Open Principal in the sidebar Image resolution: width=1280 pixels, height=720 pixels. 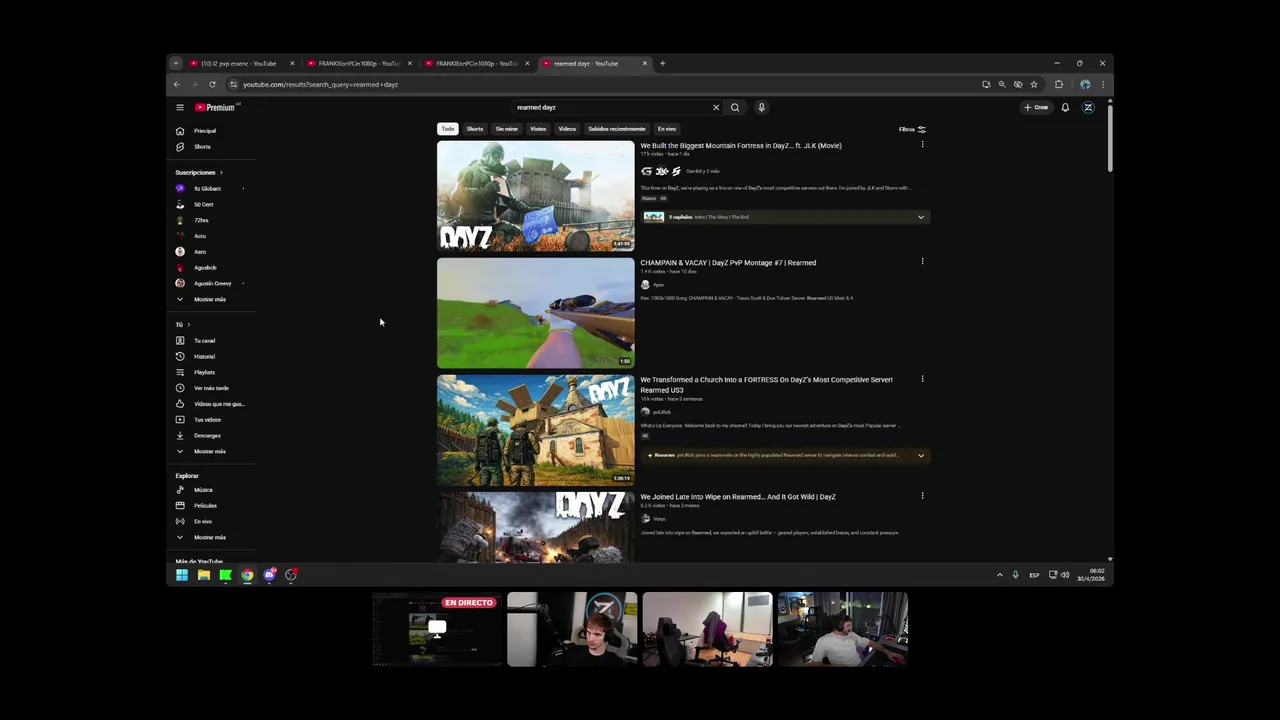(204, 131)
